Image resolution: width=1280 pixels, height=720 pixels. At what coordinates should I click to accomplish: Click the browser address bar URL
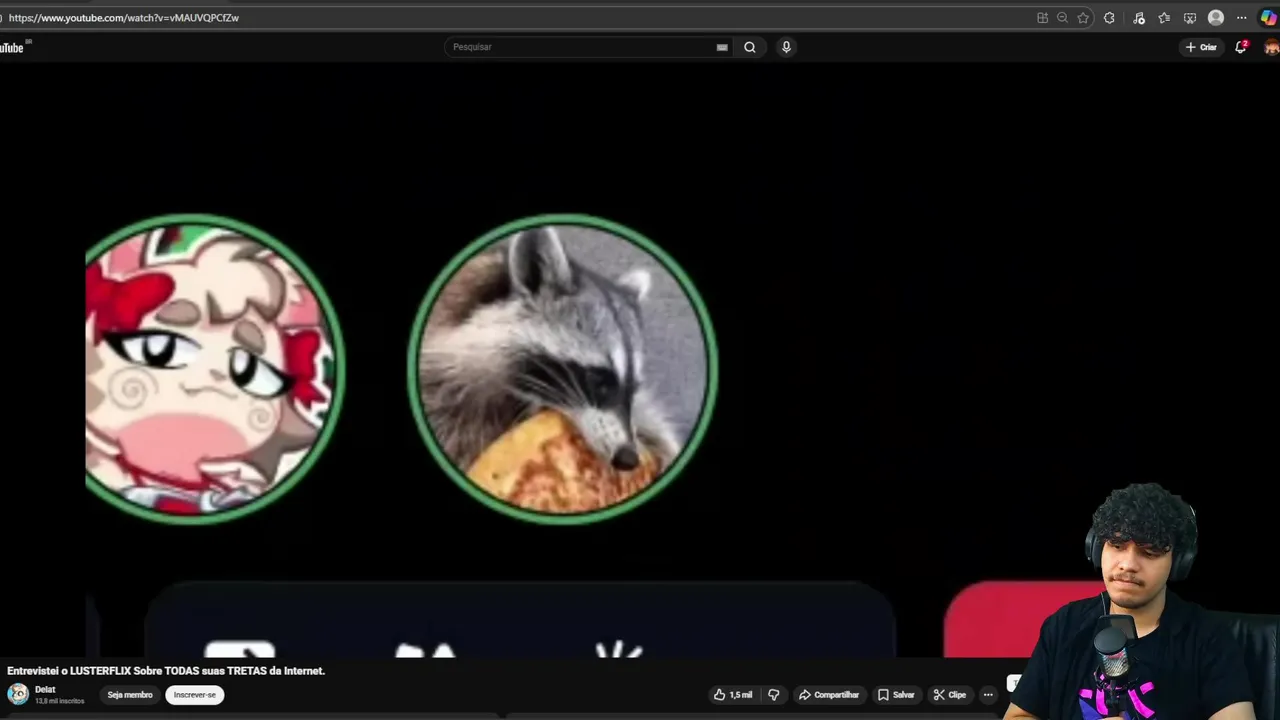click(x=124, y=18)
